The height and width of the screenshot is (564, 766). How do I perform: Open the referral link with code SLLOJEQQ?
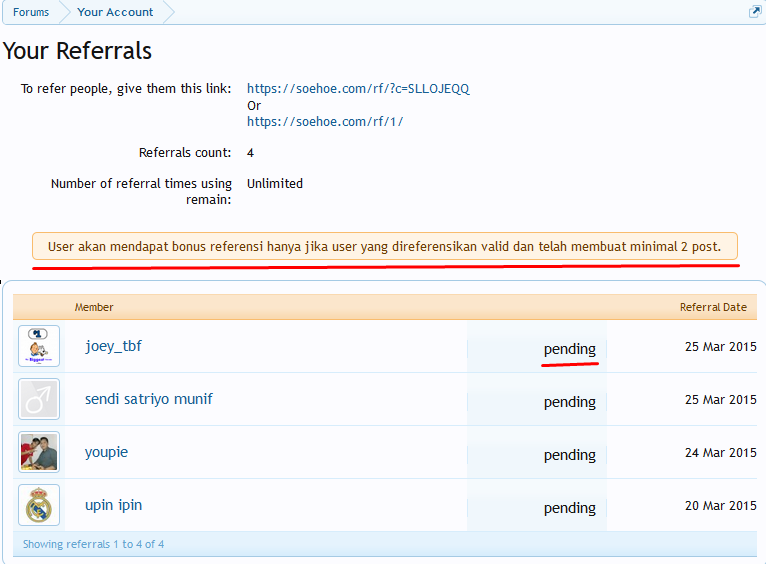(358, 88)
